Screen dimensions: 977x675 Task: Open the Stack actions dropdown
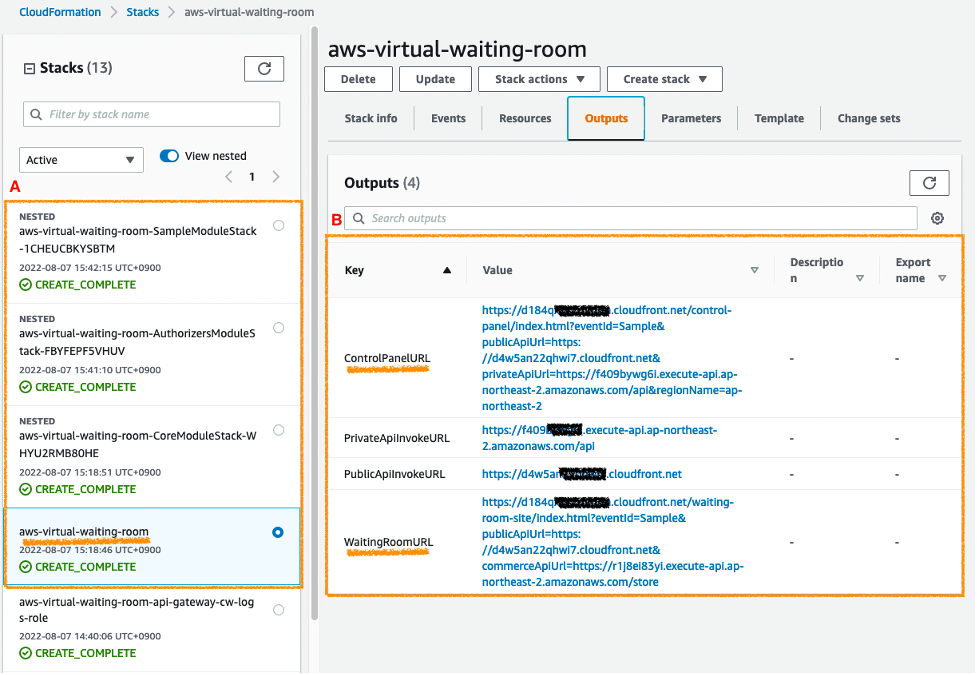pyautogui.click(x=539, y=79)
